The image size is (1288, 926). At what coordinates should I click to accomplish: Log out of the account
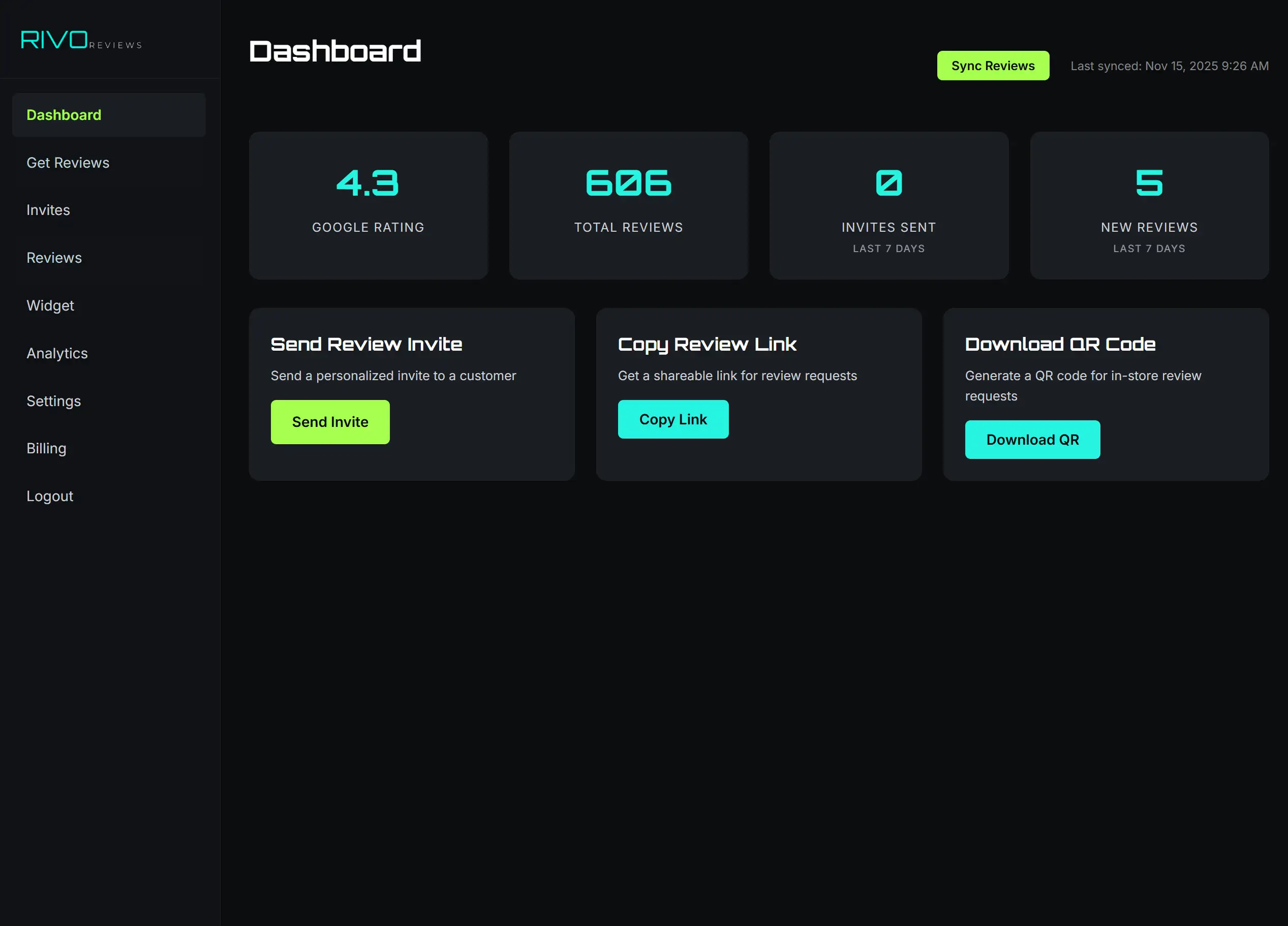point(49,496)
